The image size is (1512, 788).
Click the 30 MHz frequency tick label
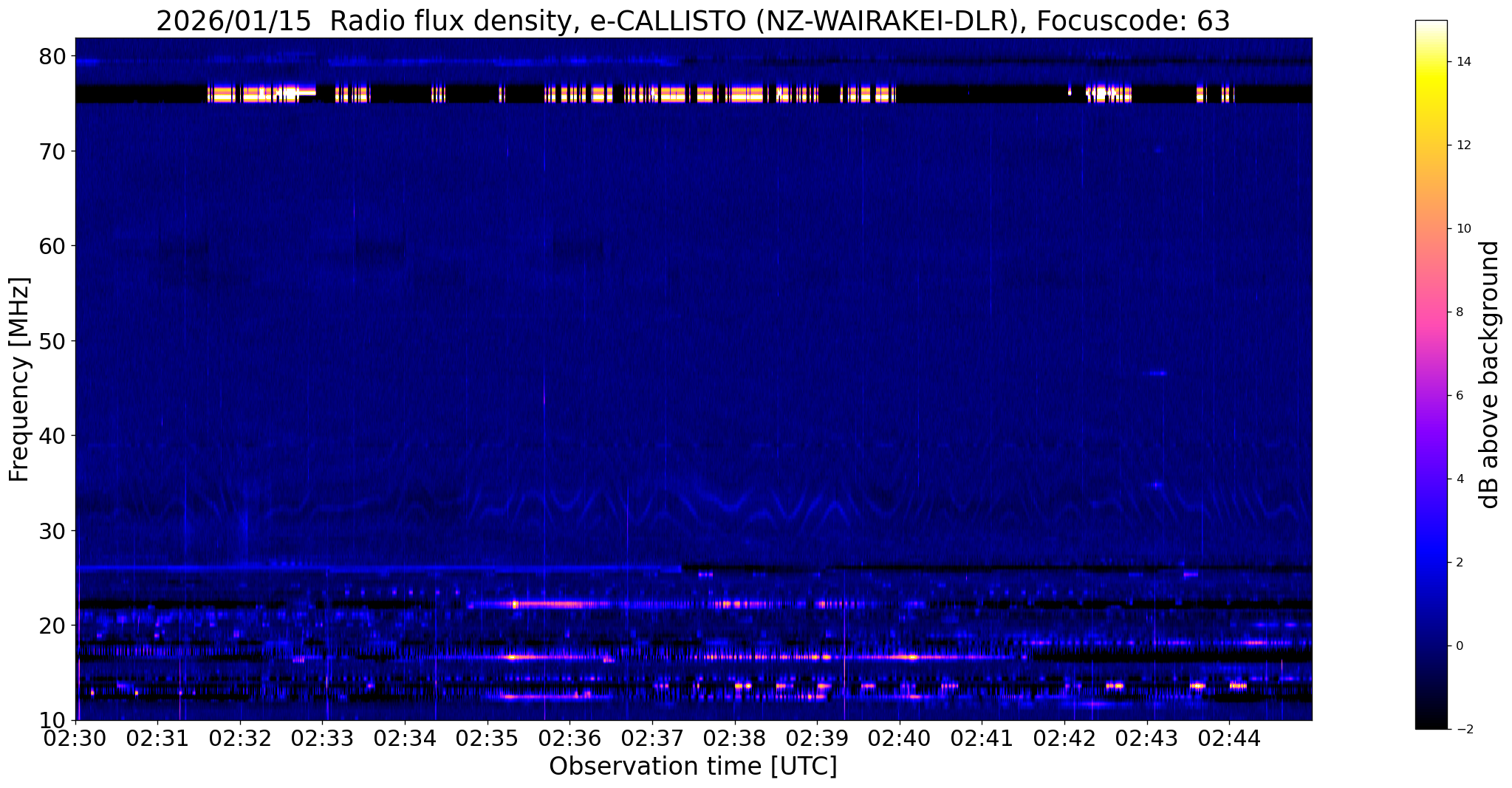pyautogui.click(x=54, y=531)
